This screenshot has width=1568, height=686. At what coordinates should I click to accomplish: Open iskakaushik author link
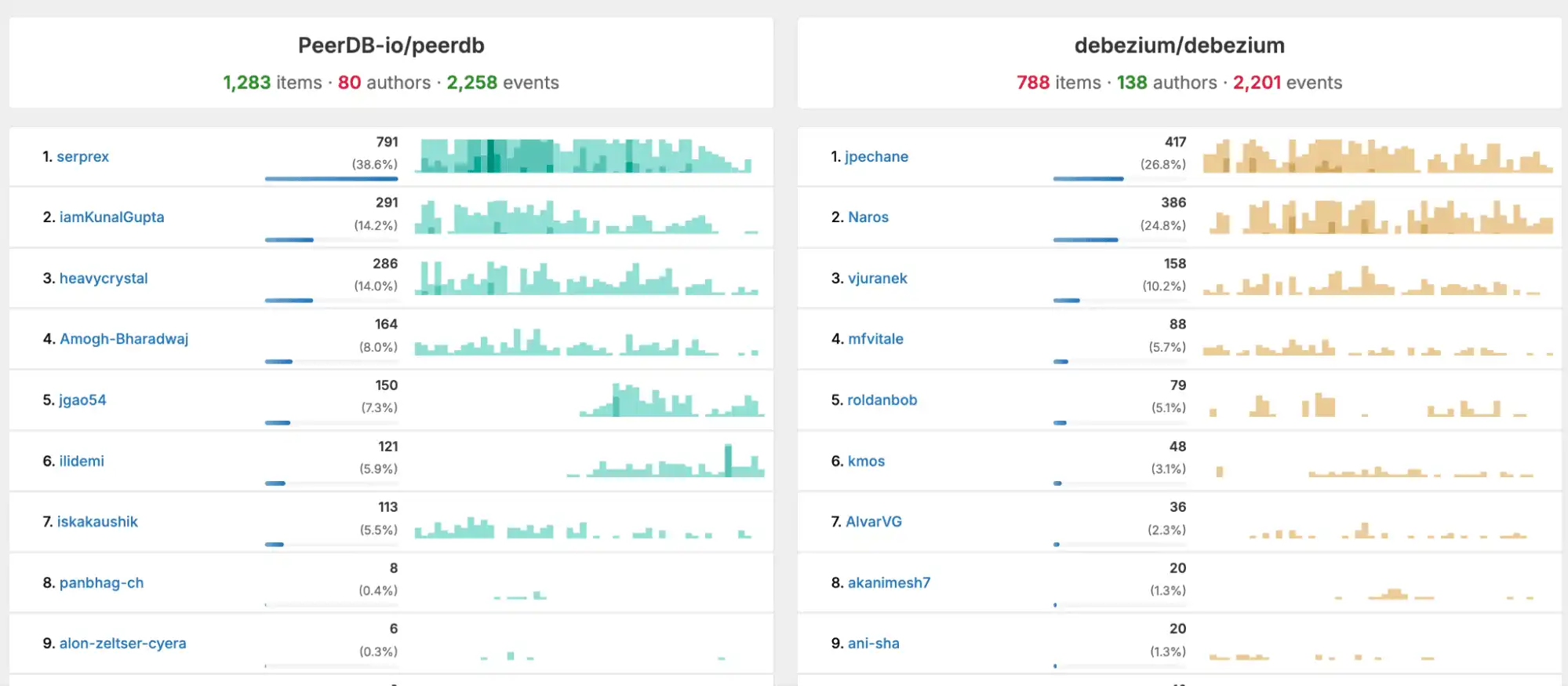click(x=97, y=522)
